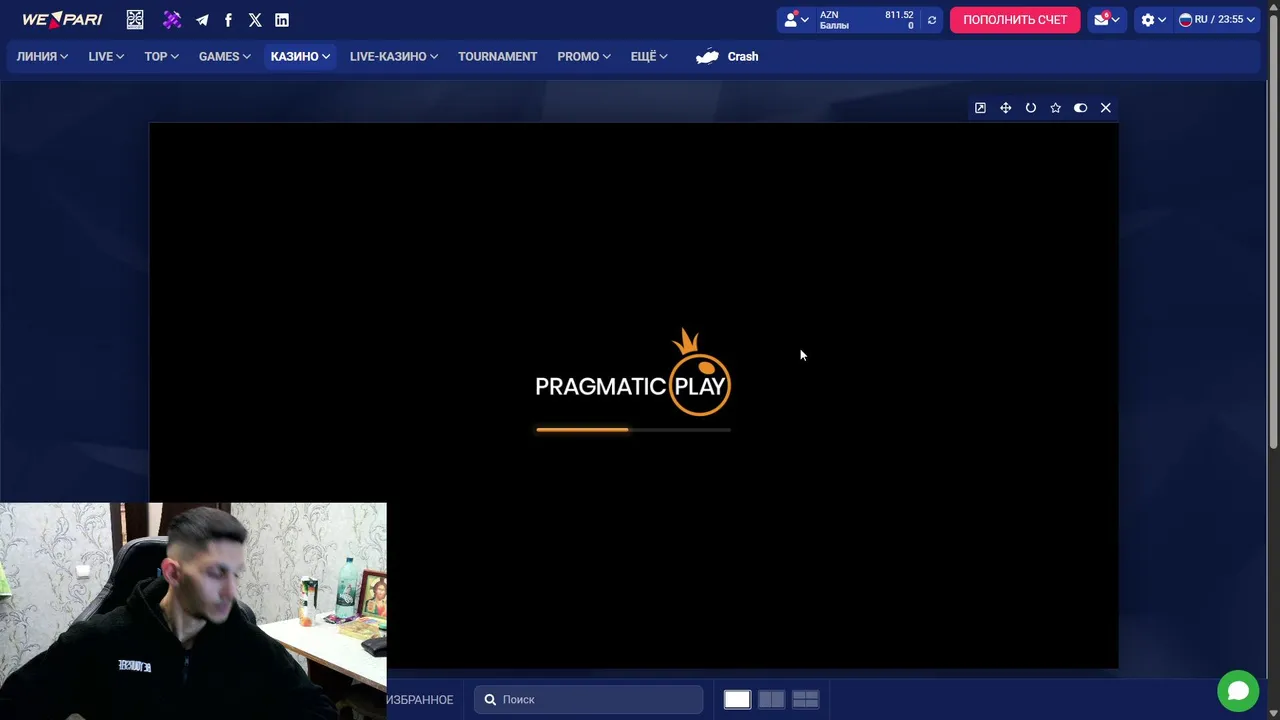Image resolution: width=1280 pixels, height=720 pixels.
Task: Open the green live chat bubble
Action: click(x=1238, y=691)
